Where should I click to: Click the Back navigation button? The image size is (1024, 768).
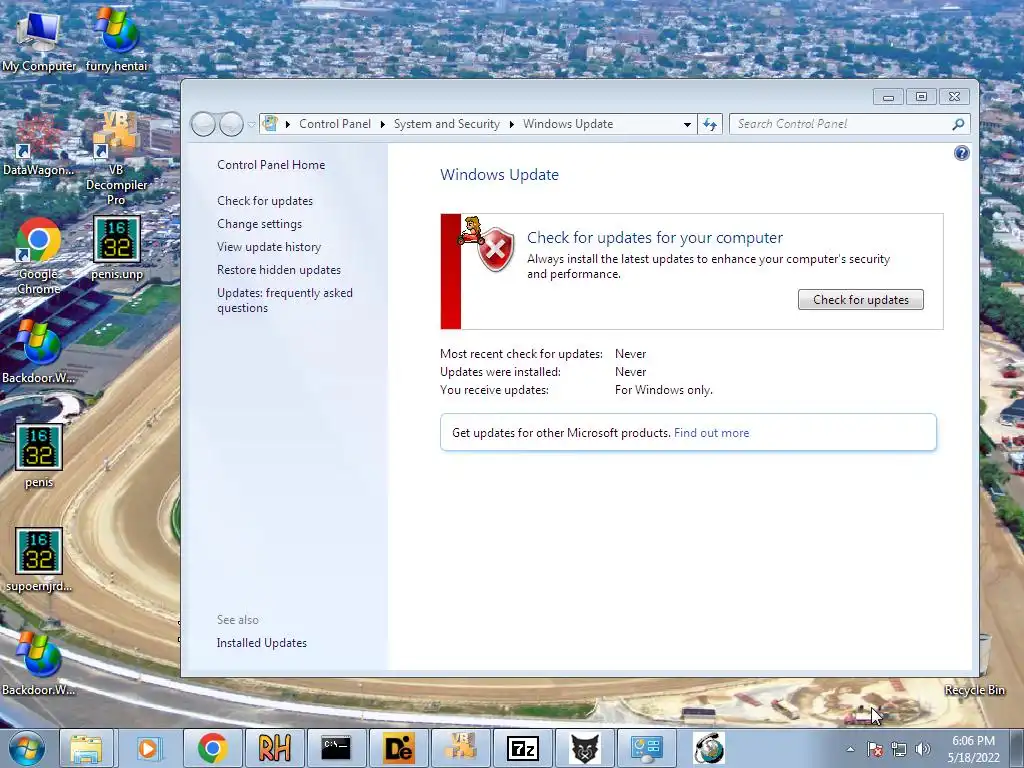[203, 124]
